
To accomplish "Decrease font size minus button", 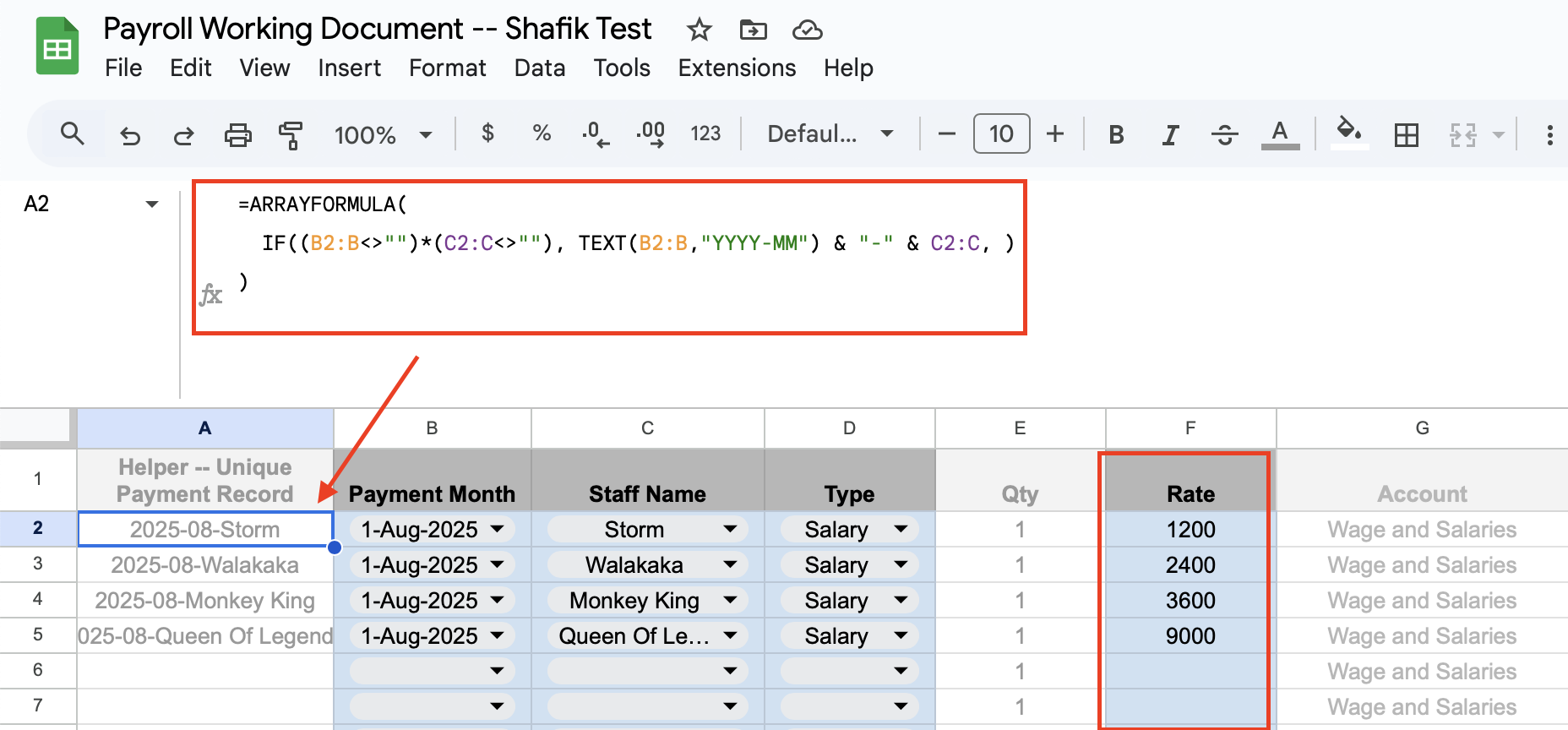I will point(947,133).
